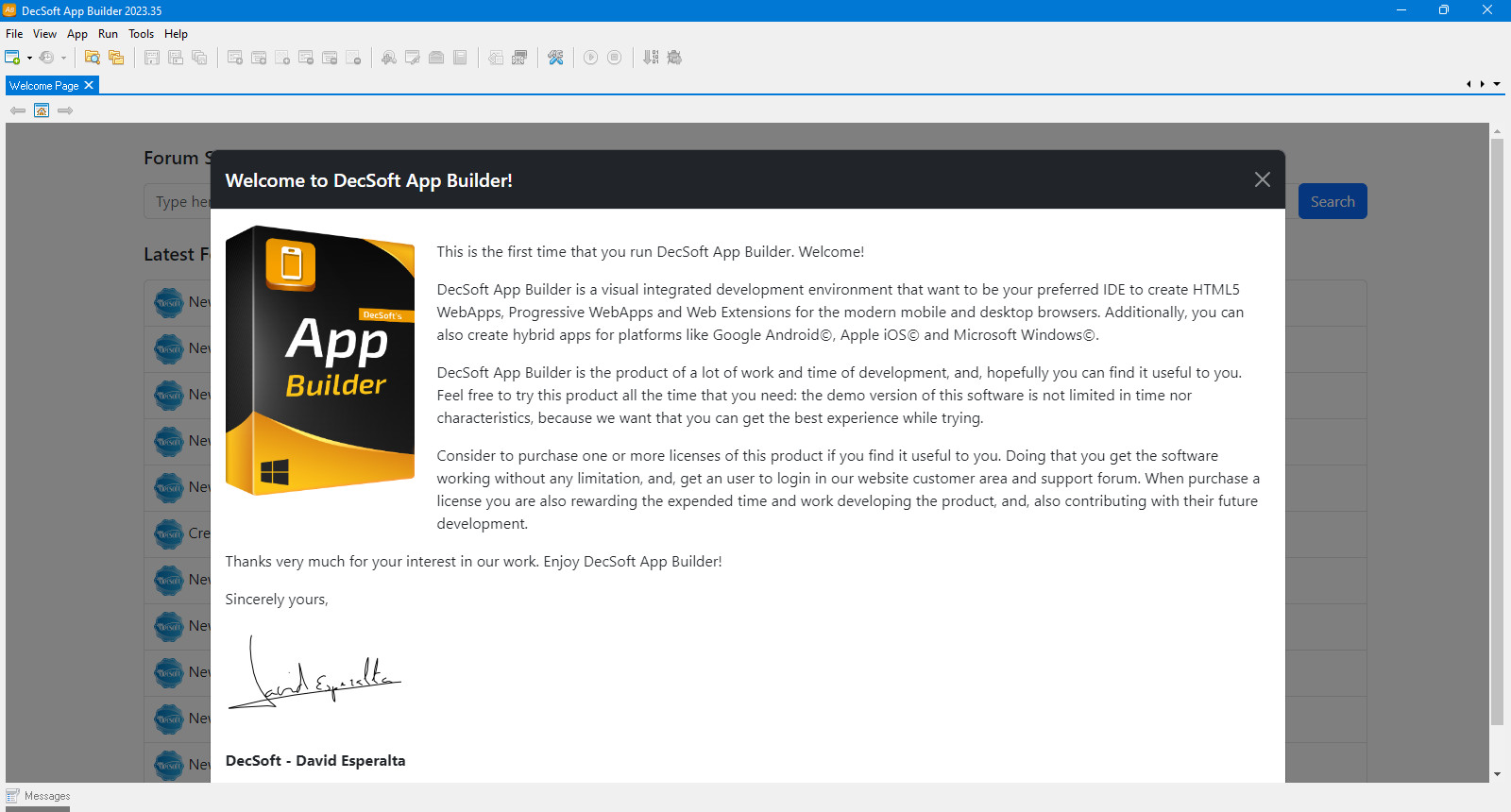Open the File menu

(x=14, y=34)
